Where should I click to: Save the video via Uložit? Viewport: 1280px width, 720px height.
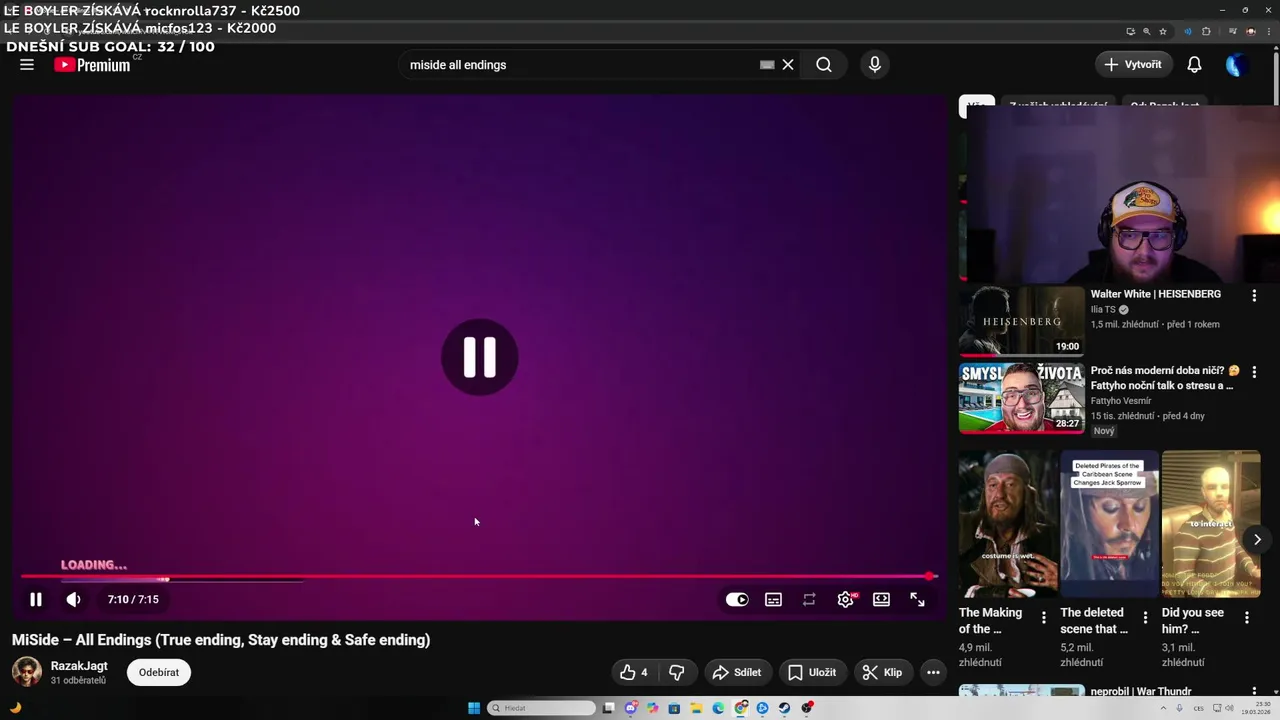pos(812,673)
